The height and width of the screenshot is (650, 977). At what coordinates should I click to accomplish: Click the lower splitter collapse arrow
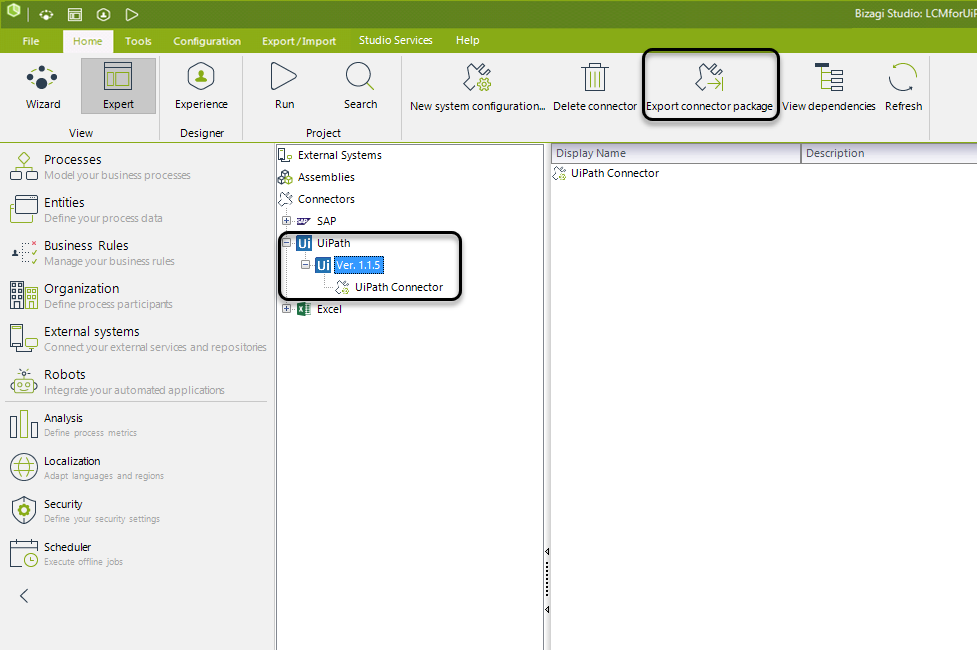click(x=547, y=609)
